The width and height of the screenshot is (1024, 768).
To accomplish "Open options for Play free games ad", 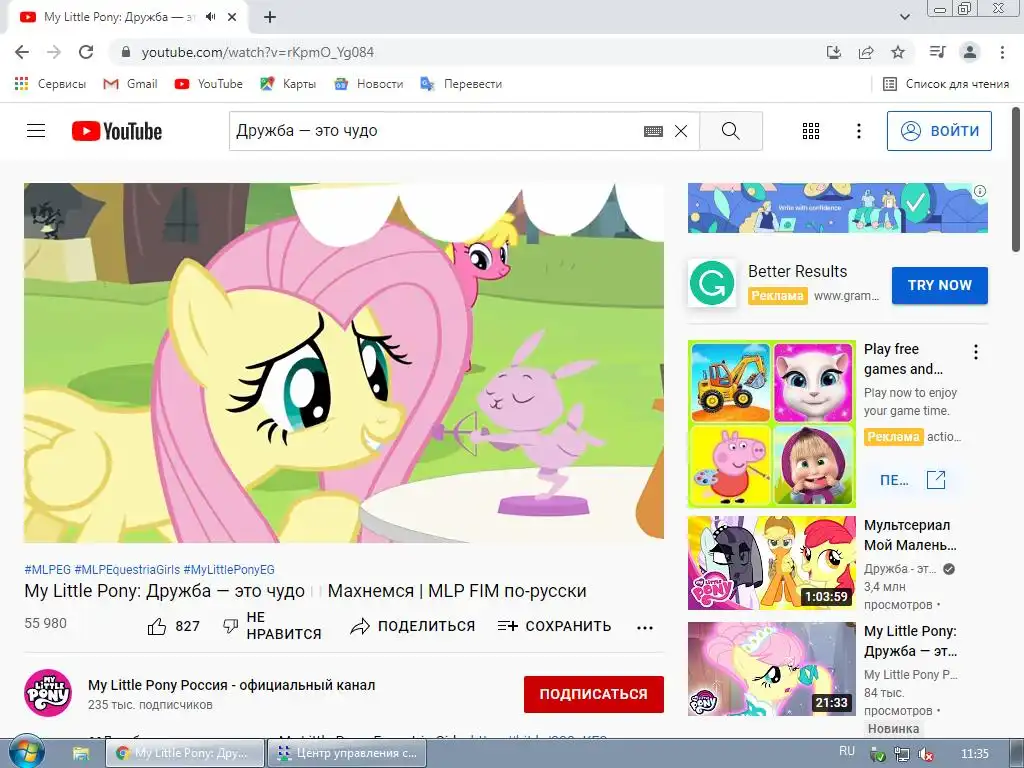I will click(976, 352).
